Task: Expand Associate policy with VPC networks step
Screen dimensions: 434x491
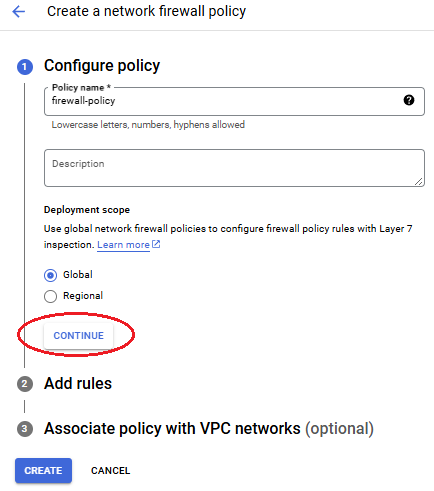Action: coord(209,429)
